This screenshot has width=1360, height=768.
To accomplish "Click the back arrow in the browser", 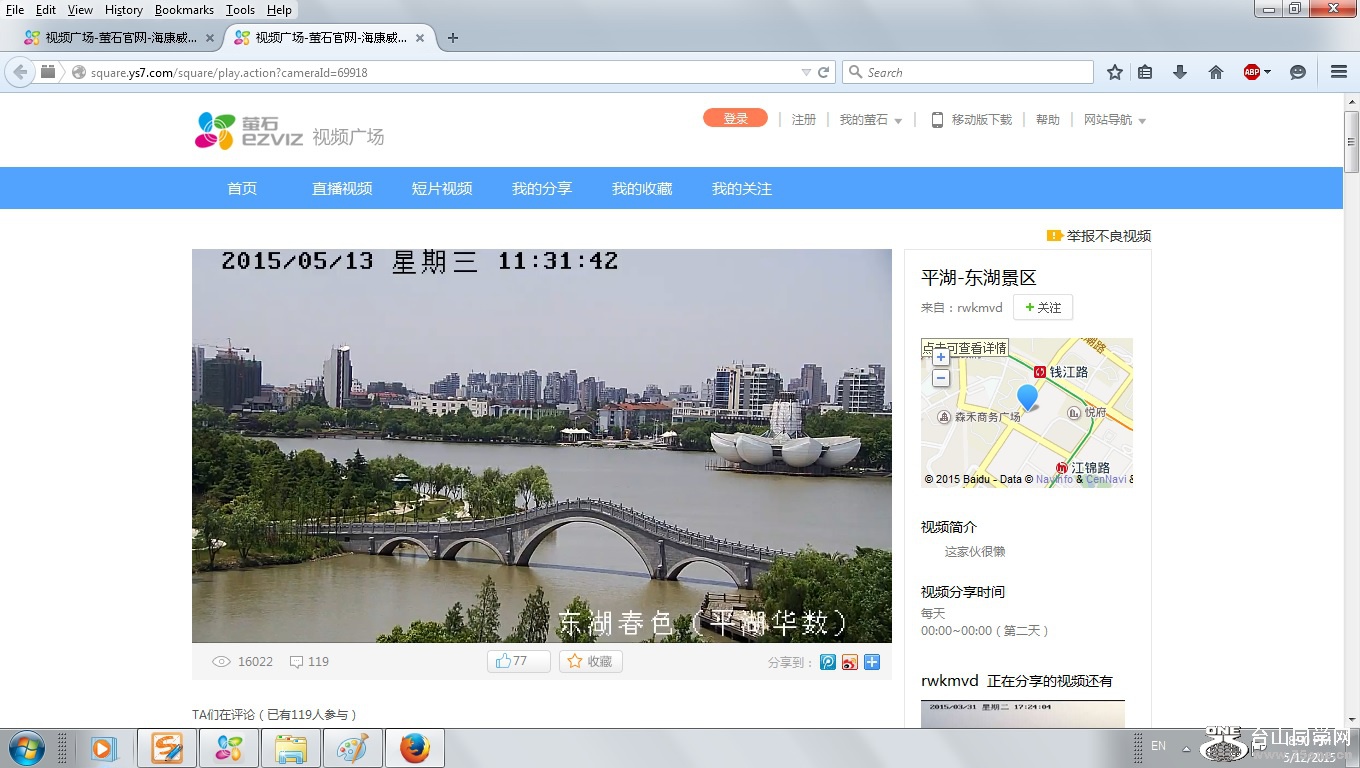I will click(x=20, y=72).
